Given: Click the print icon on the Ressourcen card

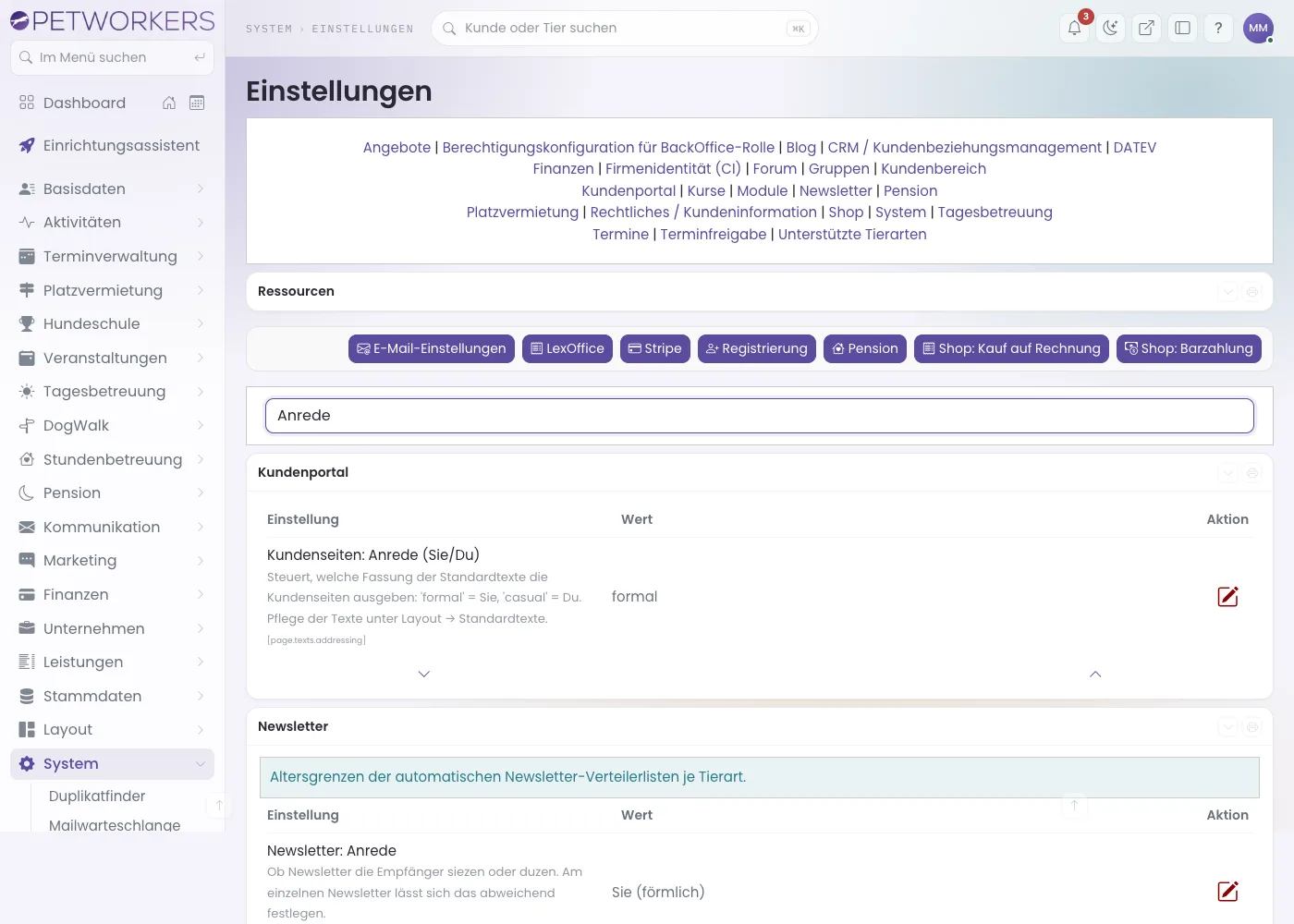Looking at the screenshot, I should 1252,292.
